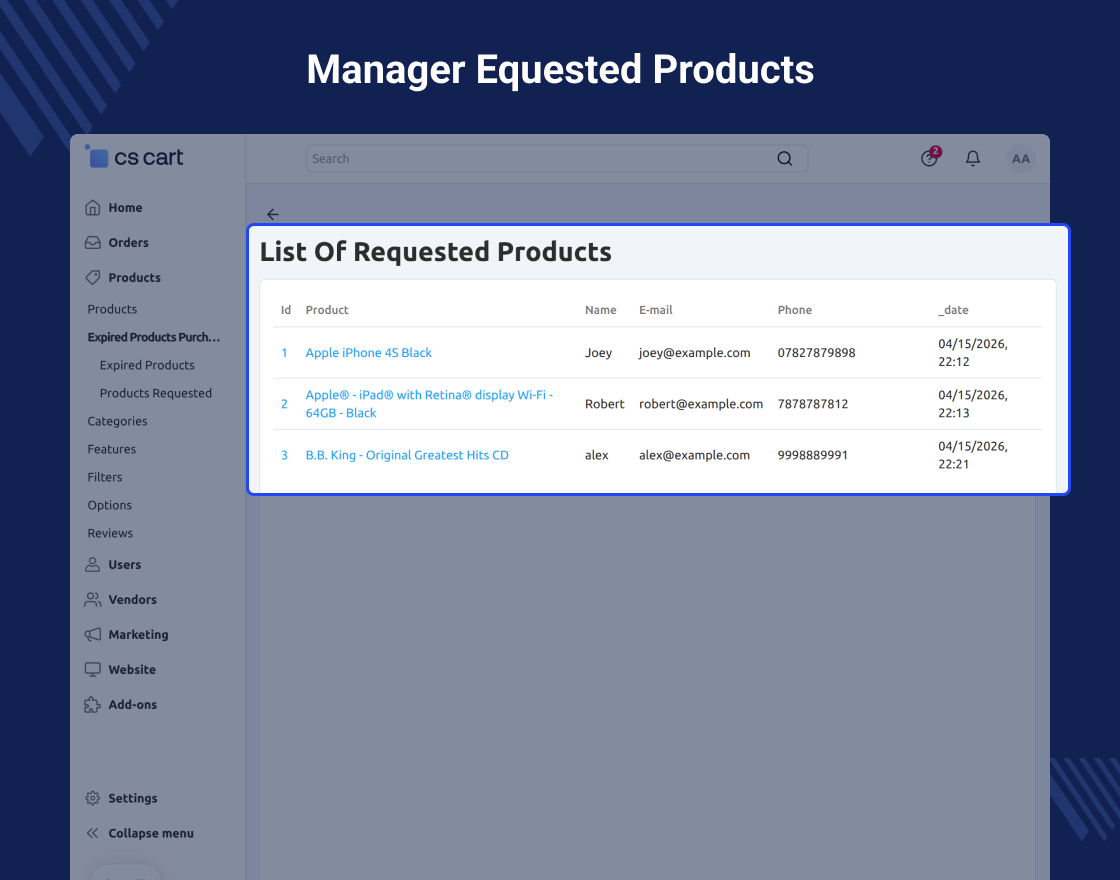This screenshot has width=1120, height=880.
Task: Click the Product column header
Action: point(327,310)
